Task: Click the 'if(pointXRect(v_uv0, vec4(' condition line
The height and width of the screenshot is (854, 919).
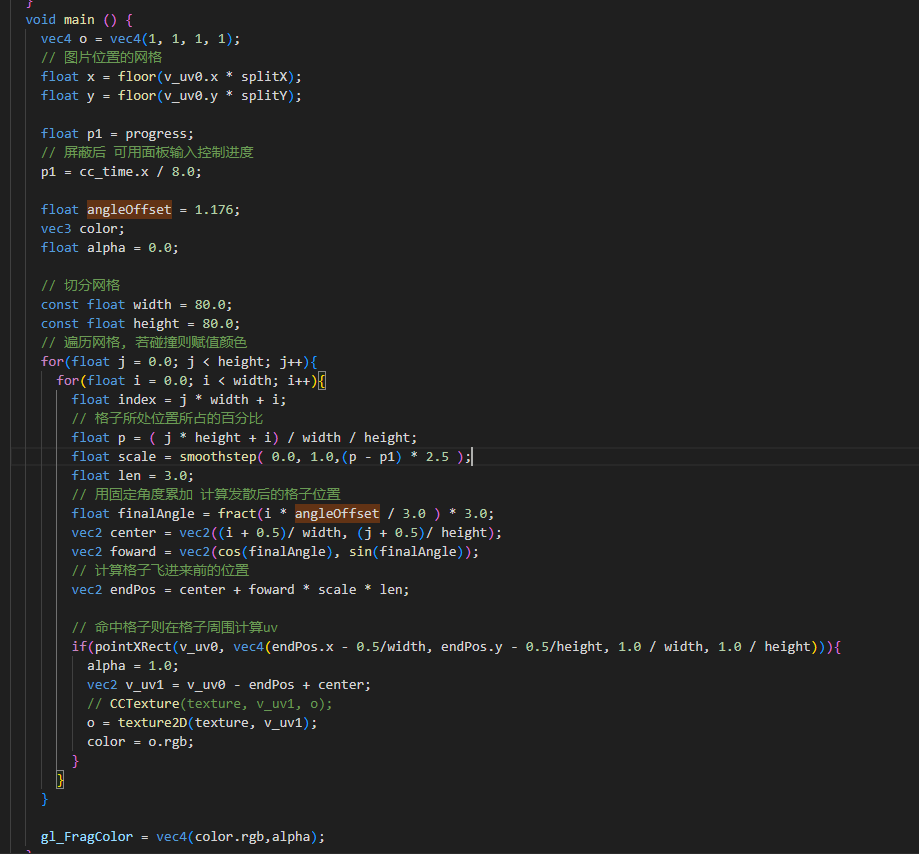Action: point(457,647)
